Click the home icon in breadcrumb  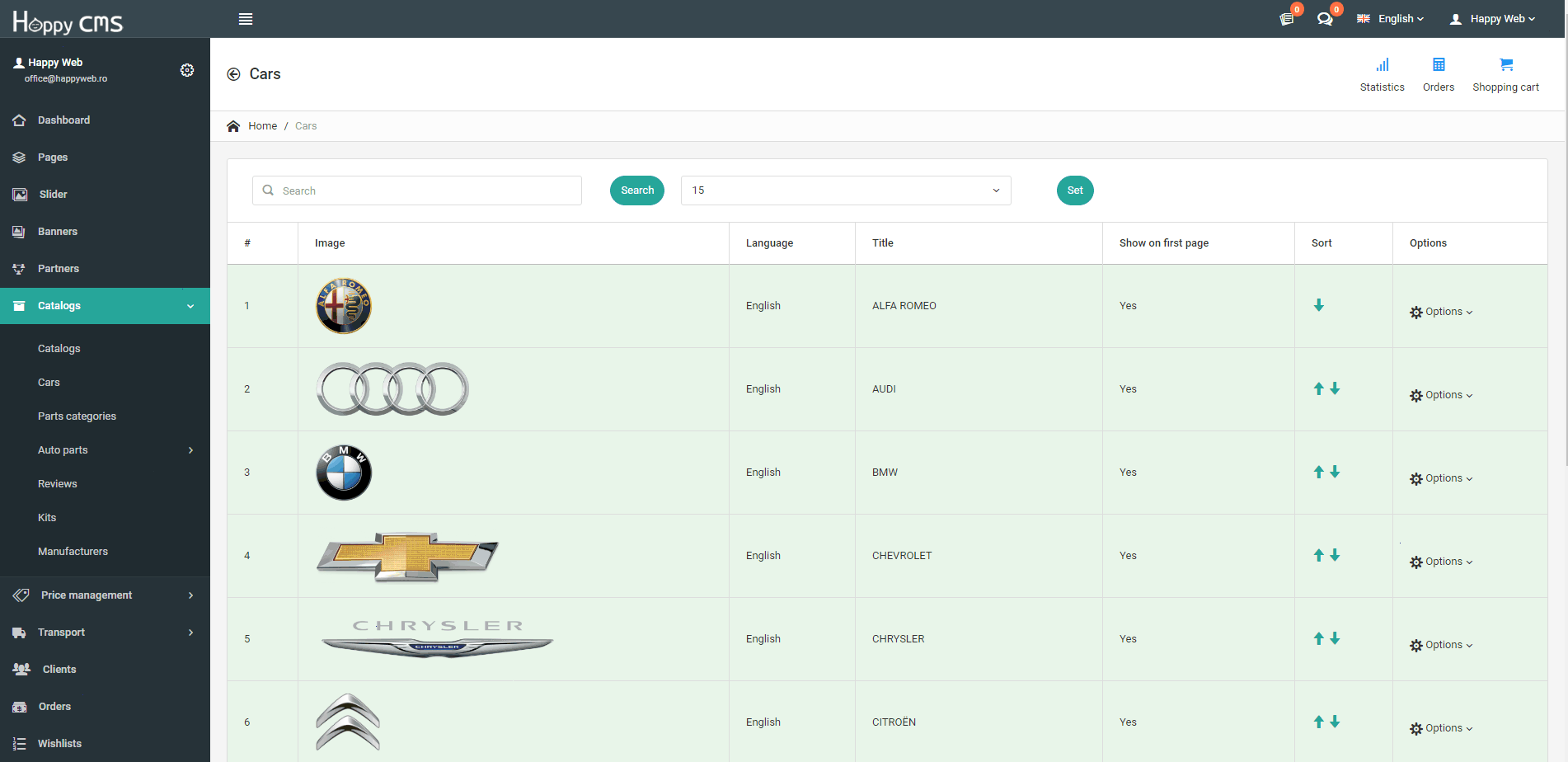point(233,126)
